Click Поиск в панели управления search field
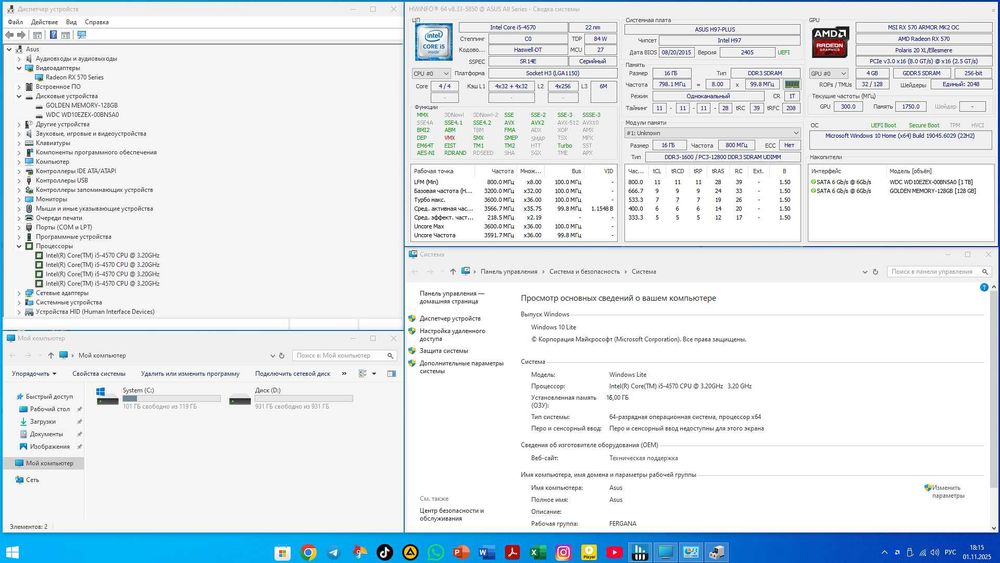This screenshot has width=1000, height=563. pos(939,272)
